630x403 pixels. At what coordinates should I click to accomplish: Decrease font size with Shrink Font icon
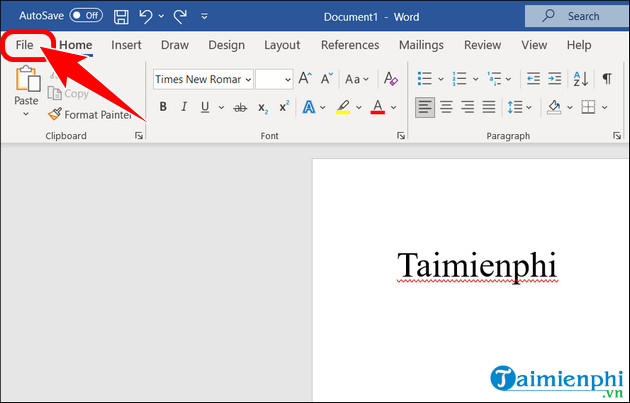coord(326,79)
